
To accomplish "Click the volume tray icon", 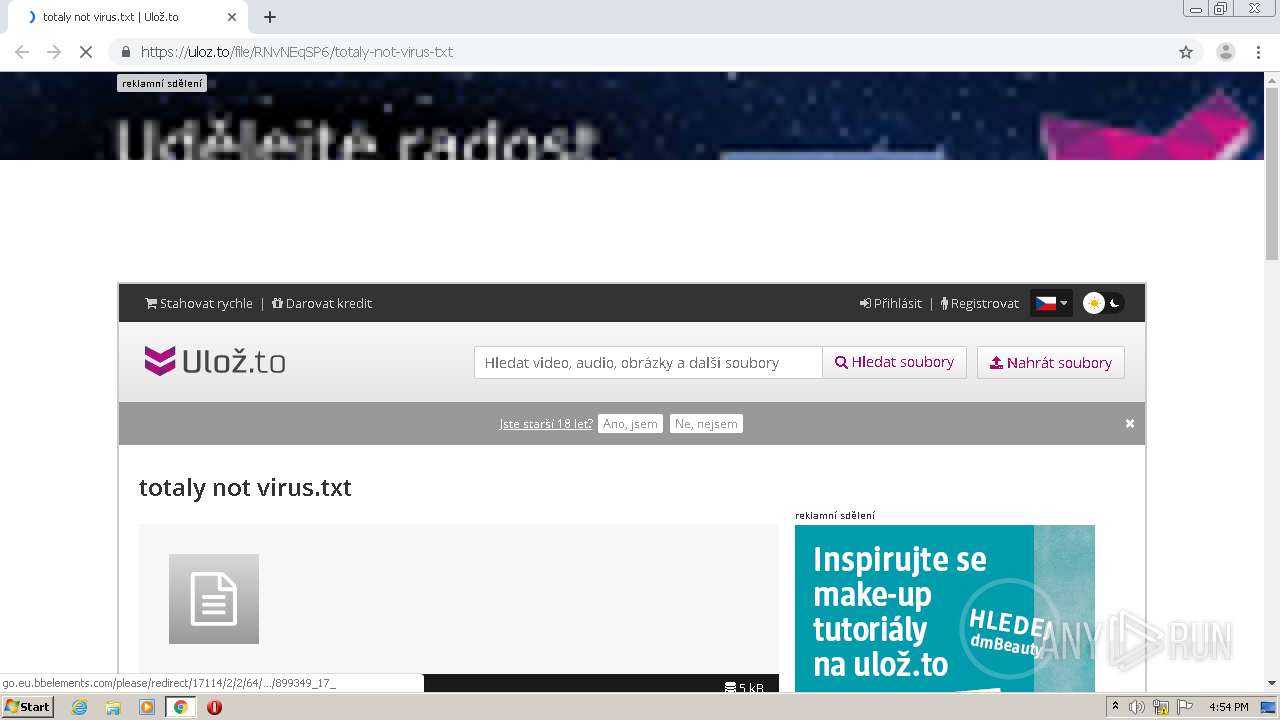I will pyautogui.click(x=1137, y=707).
